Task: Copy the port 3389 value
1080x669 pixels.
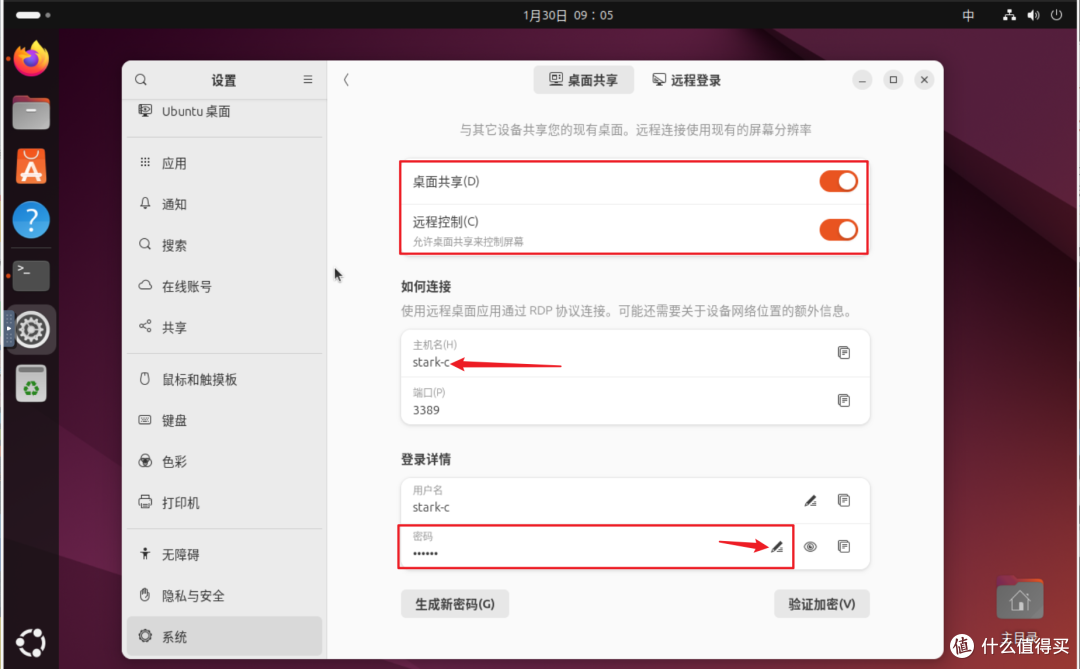Action: (x=844, y=400)
